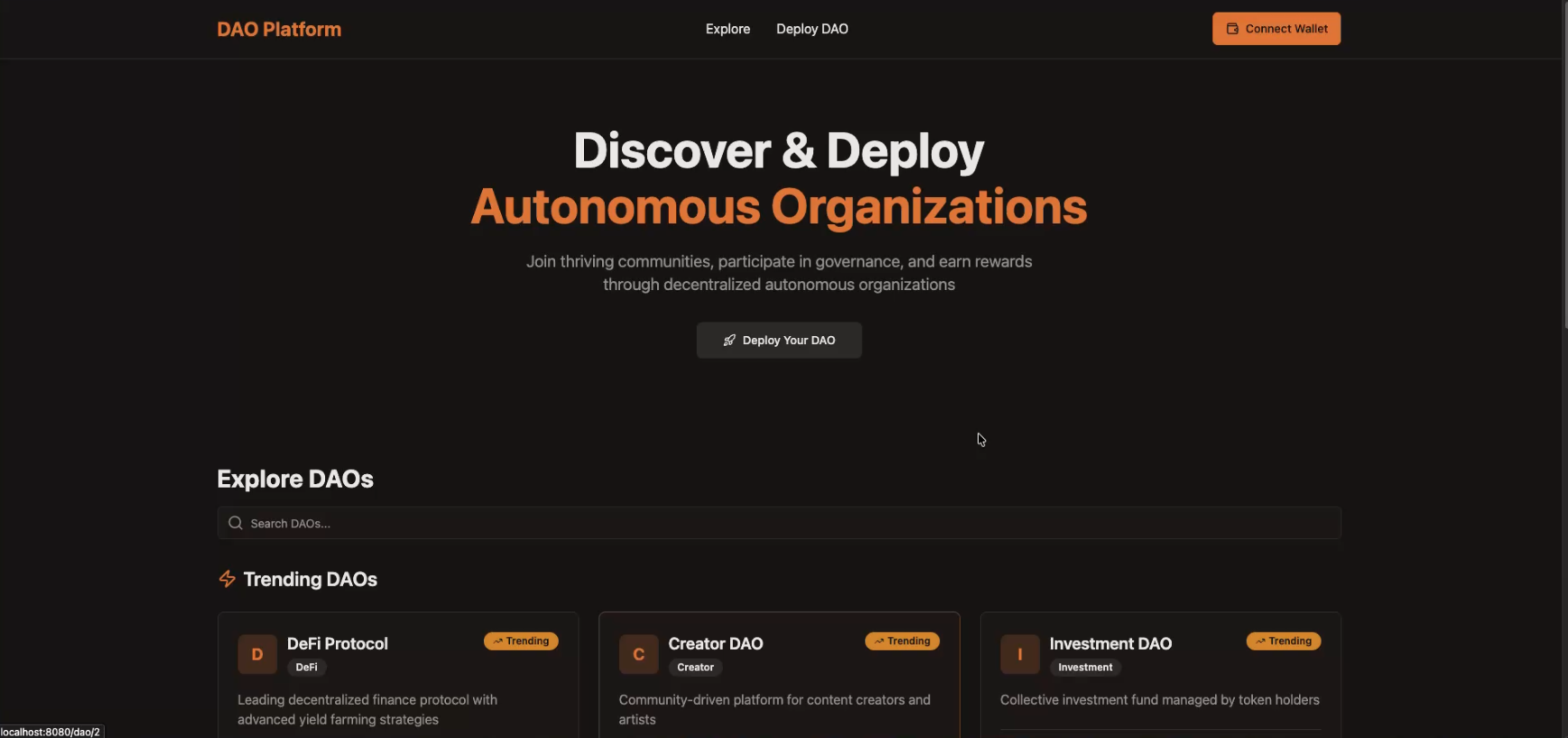The height and width of the screenshot is (738, 1568).
Task: Click the Connect Wallet button
Action: coord(1276,29)
